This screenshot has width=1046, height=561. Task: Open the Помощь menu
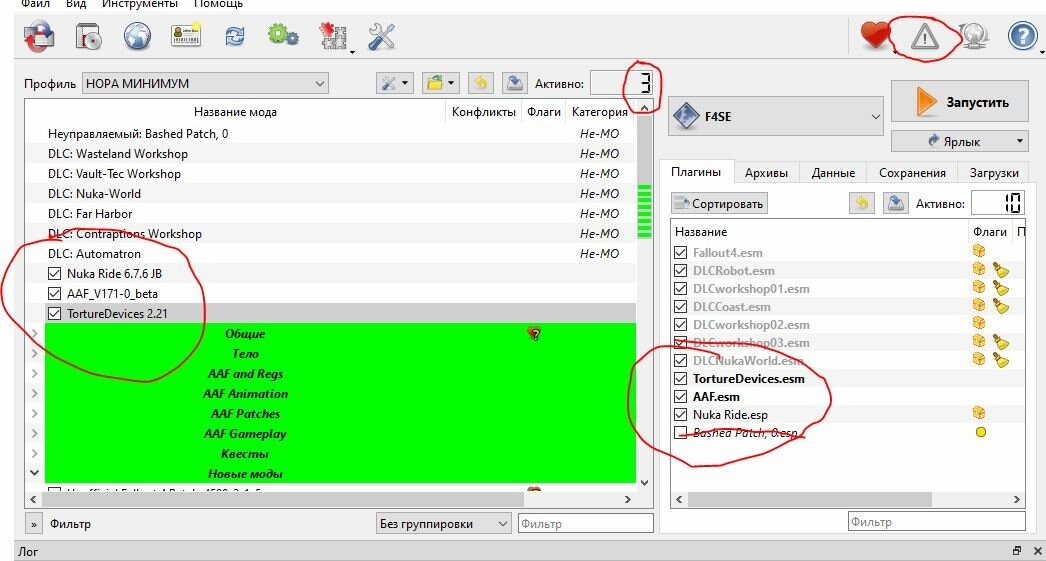218,4
